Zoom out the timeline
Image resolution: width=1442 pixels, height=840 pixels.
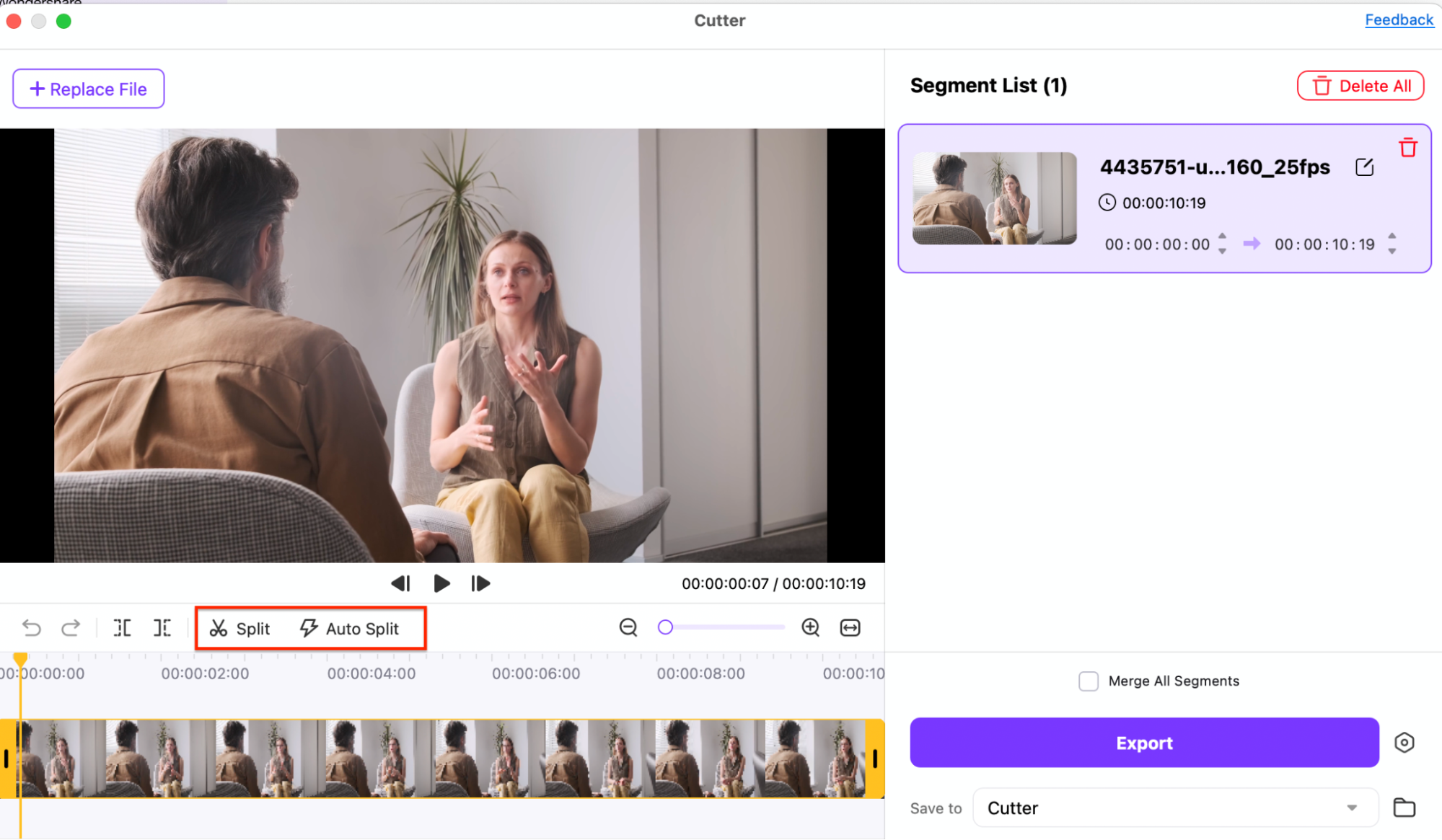628,627
